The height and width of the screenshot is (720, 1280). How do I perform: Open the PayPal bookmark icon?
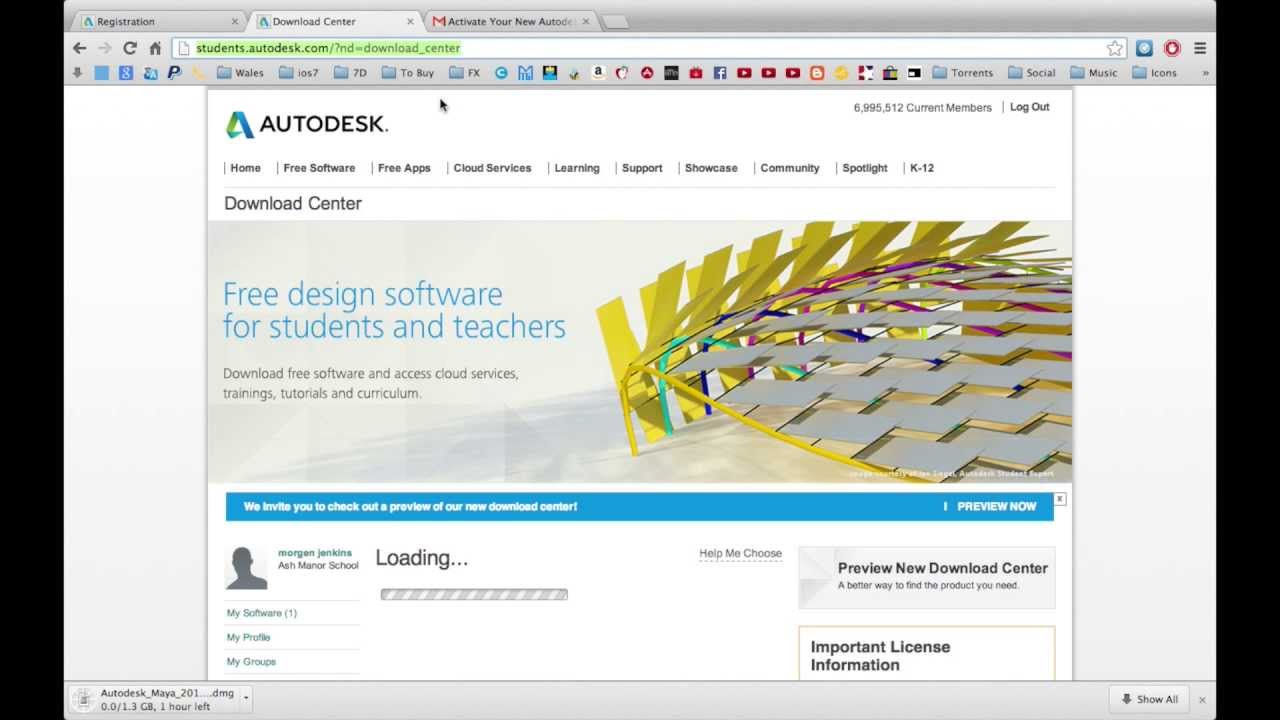174,73
